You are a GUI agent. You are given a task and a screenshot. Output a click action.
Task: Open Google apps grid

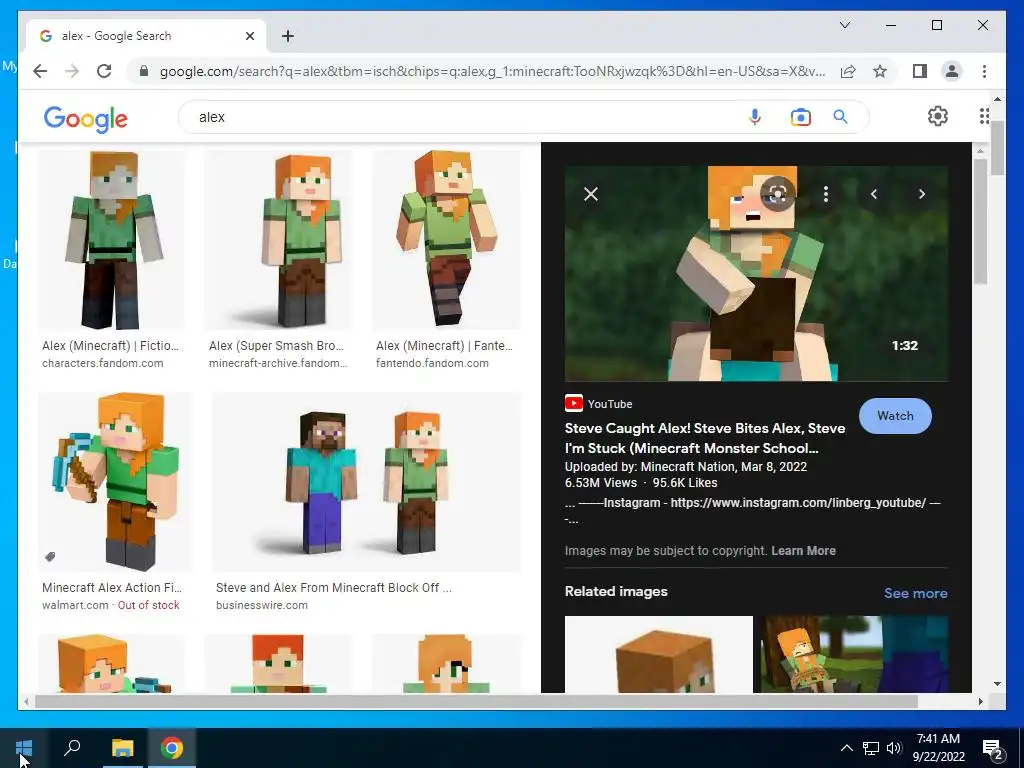(x=984, y=116)
